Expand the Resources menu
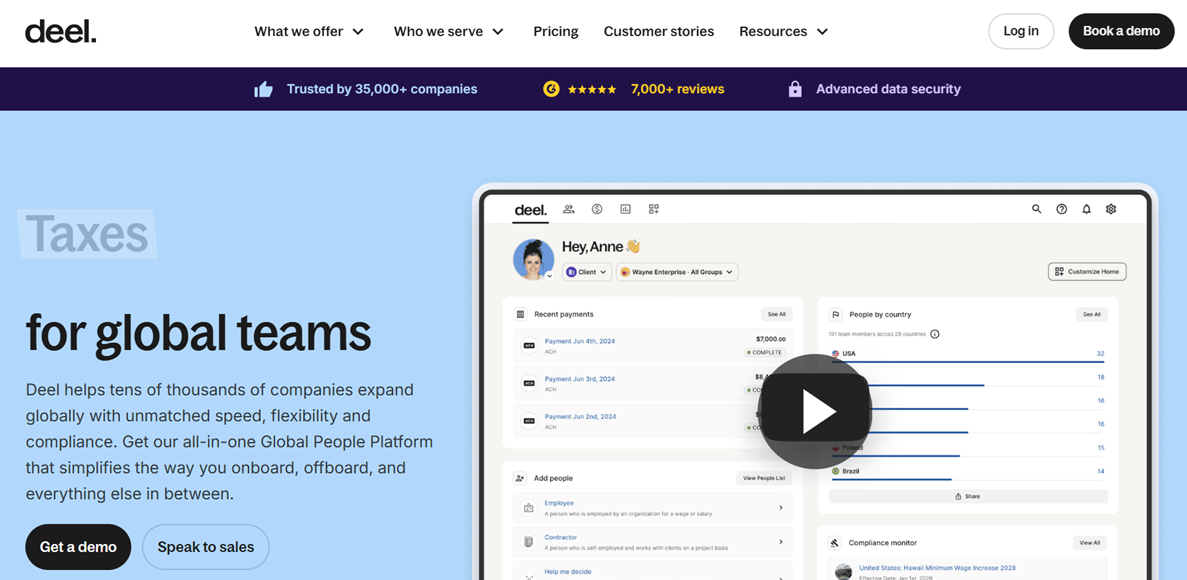 point(784,32)
